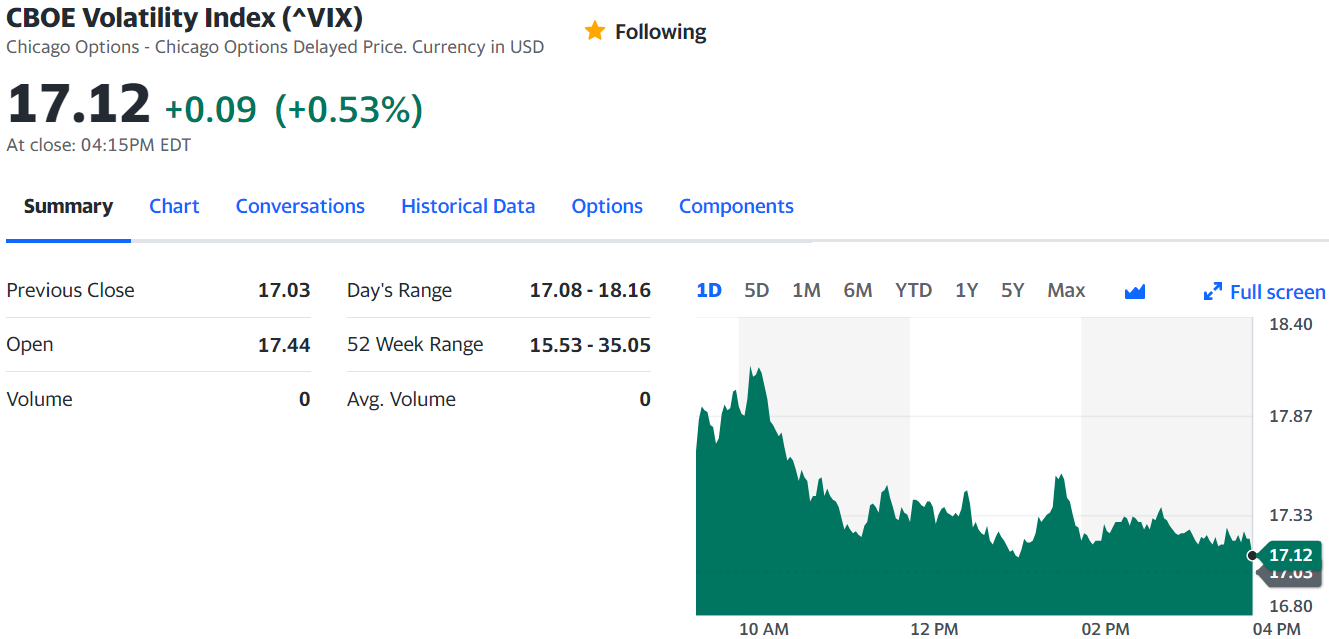
Task: Open the Chart tab
Action: click(174, 206)
